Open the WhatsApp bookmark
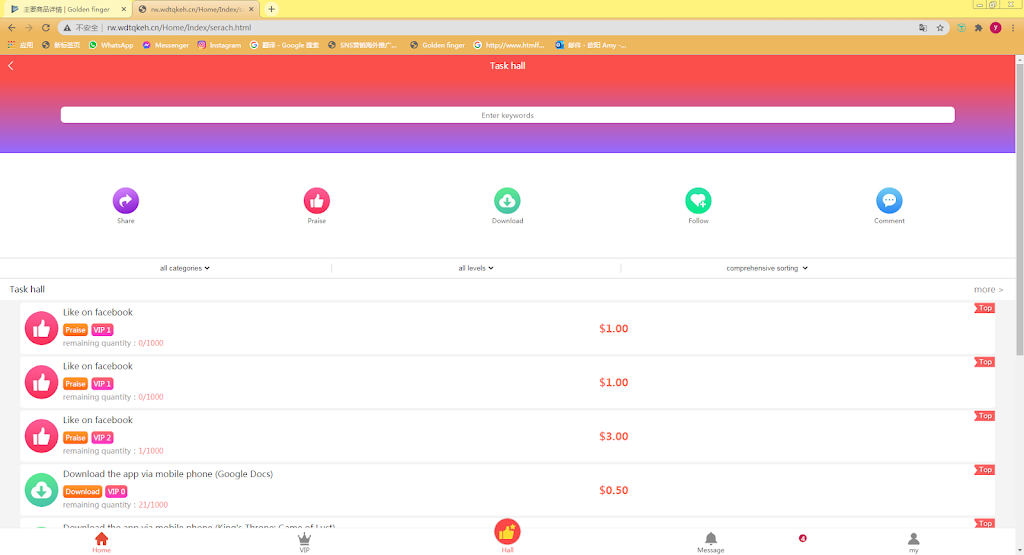This screenshot has height=555, width=1024. [x=111, y=45]
